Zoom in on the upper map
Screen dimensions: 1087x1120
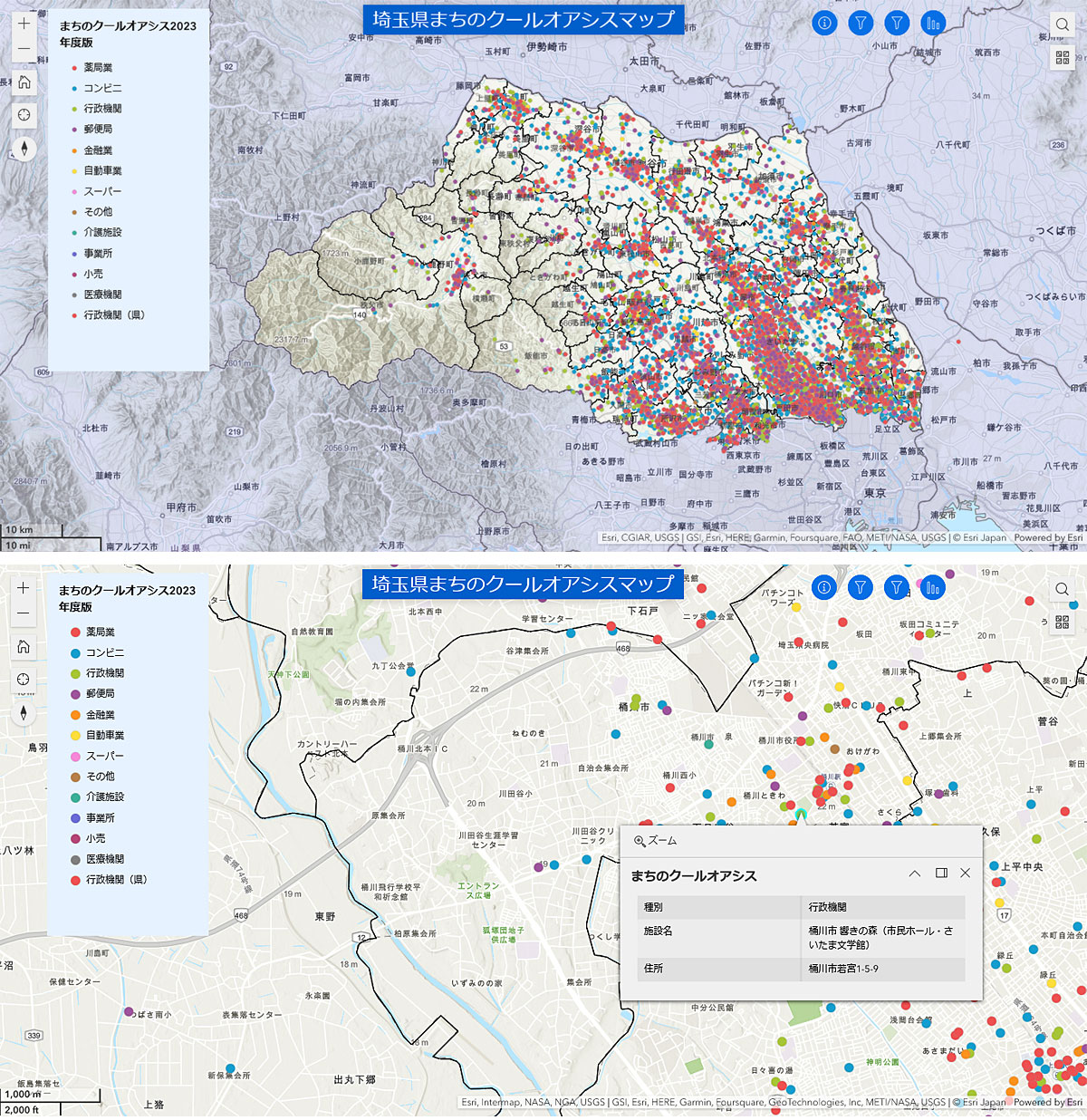[24, 24]
